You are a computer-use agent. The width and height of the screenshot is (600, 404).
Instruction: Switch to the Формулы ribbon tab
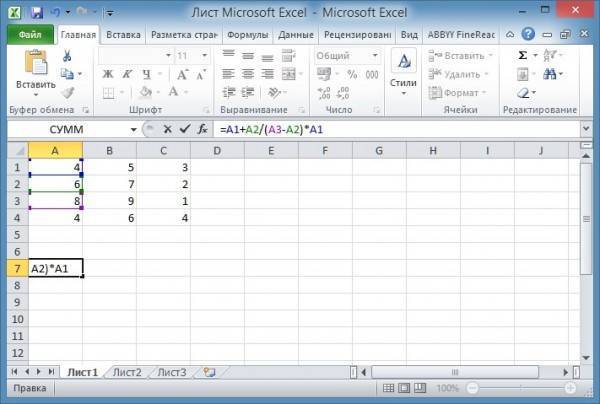tap(247, 34)
